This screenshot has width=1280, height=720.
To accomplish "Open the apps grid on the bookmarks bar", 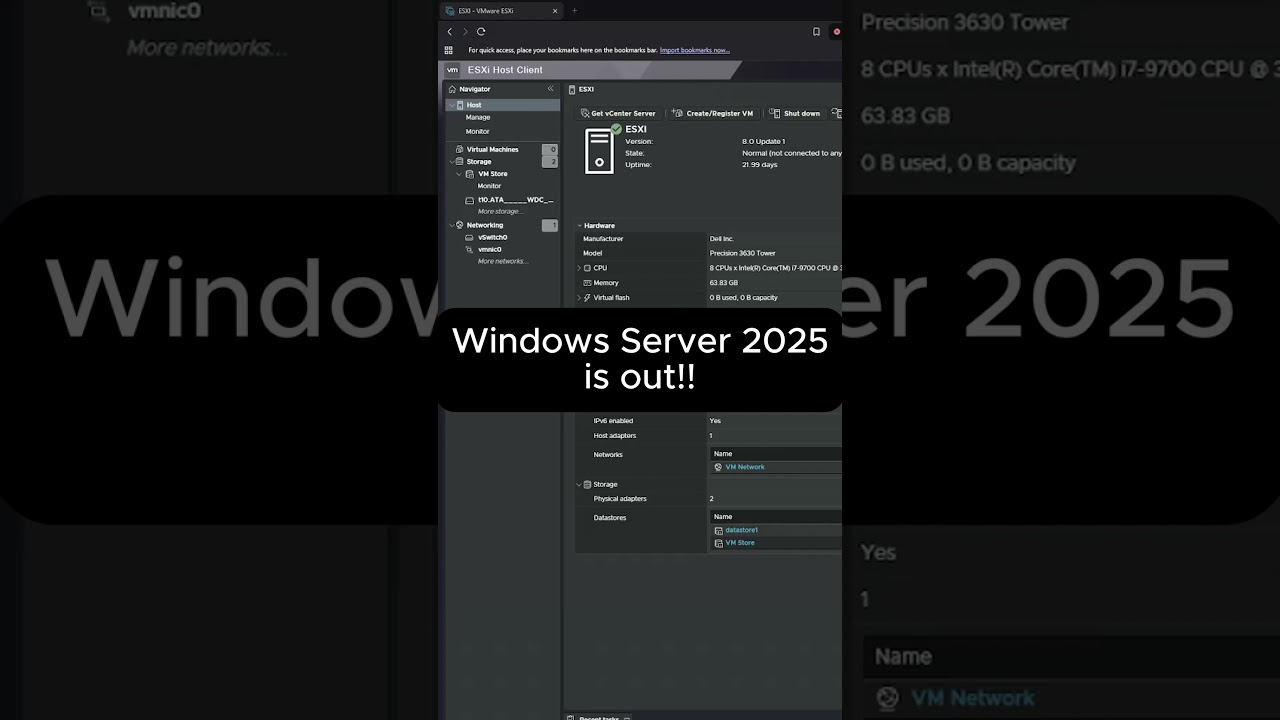I will [449, 50].
